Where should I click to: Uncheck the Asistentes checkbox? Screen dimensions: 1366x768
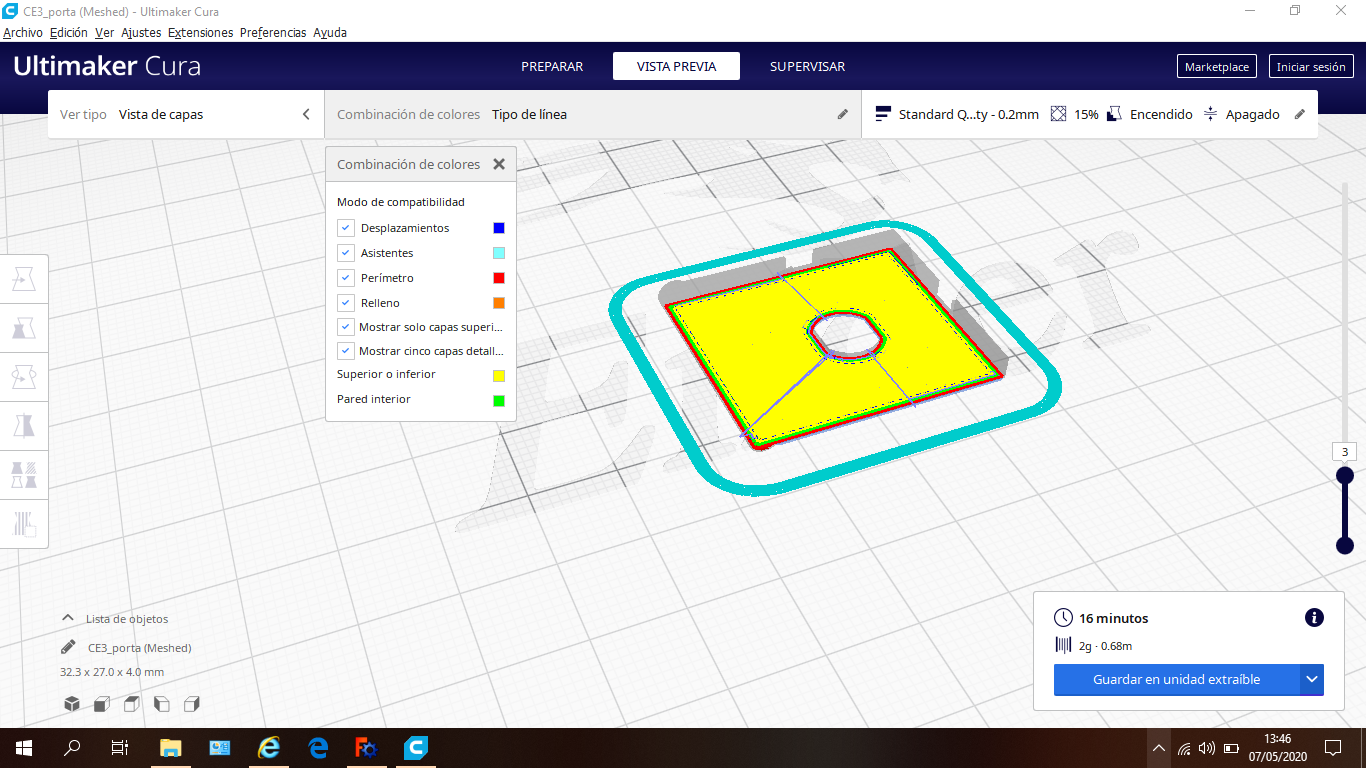(x=346, y=253)
